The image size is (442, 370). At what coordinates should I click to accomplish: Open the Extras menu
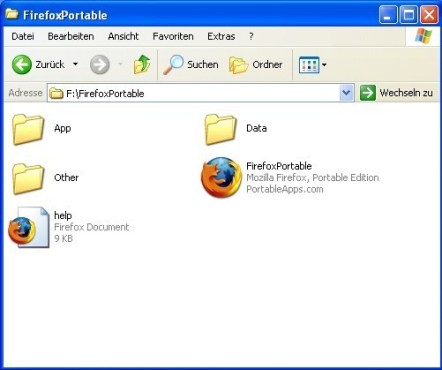pyautogui.click(x=221, y=36)
